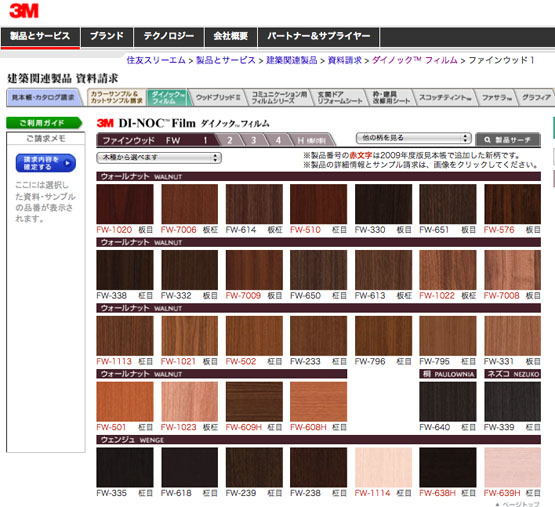Image resolution: width=555 pixels, height=507 pixels.
Task: Select 枠・建具改修用シート tab
Action: 390,97
